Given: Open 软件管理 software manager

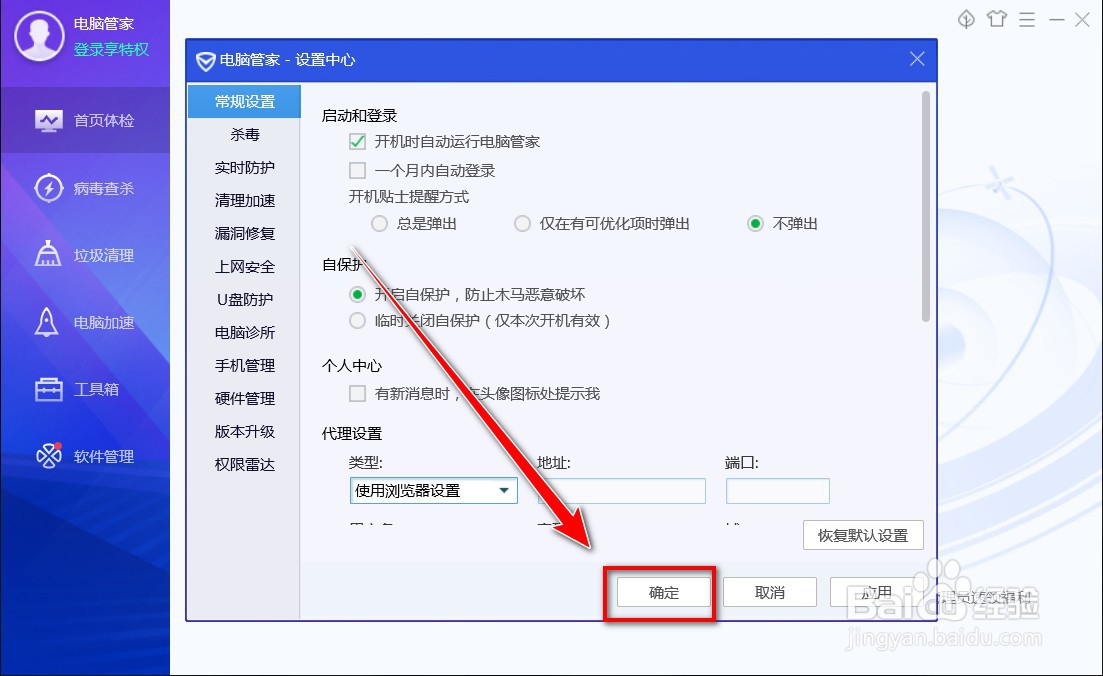Looking at the screenshot, I should pyautogui.click(x=84, y=457).
